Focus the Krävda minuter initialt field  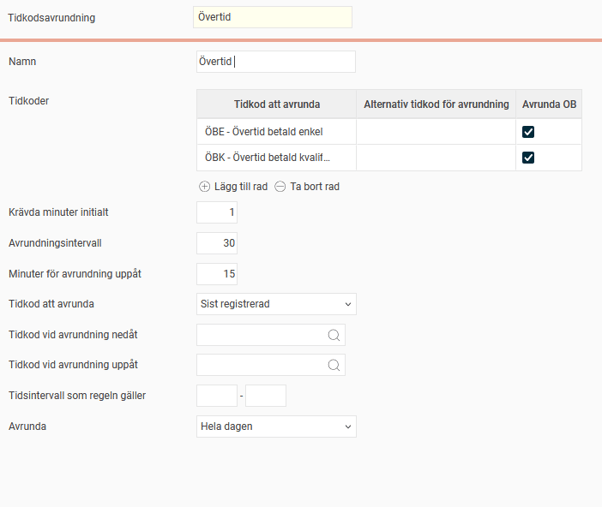coord(217,212)
